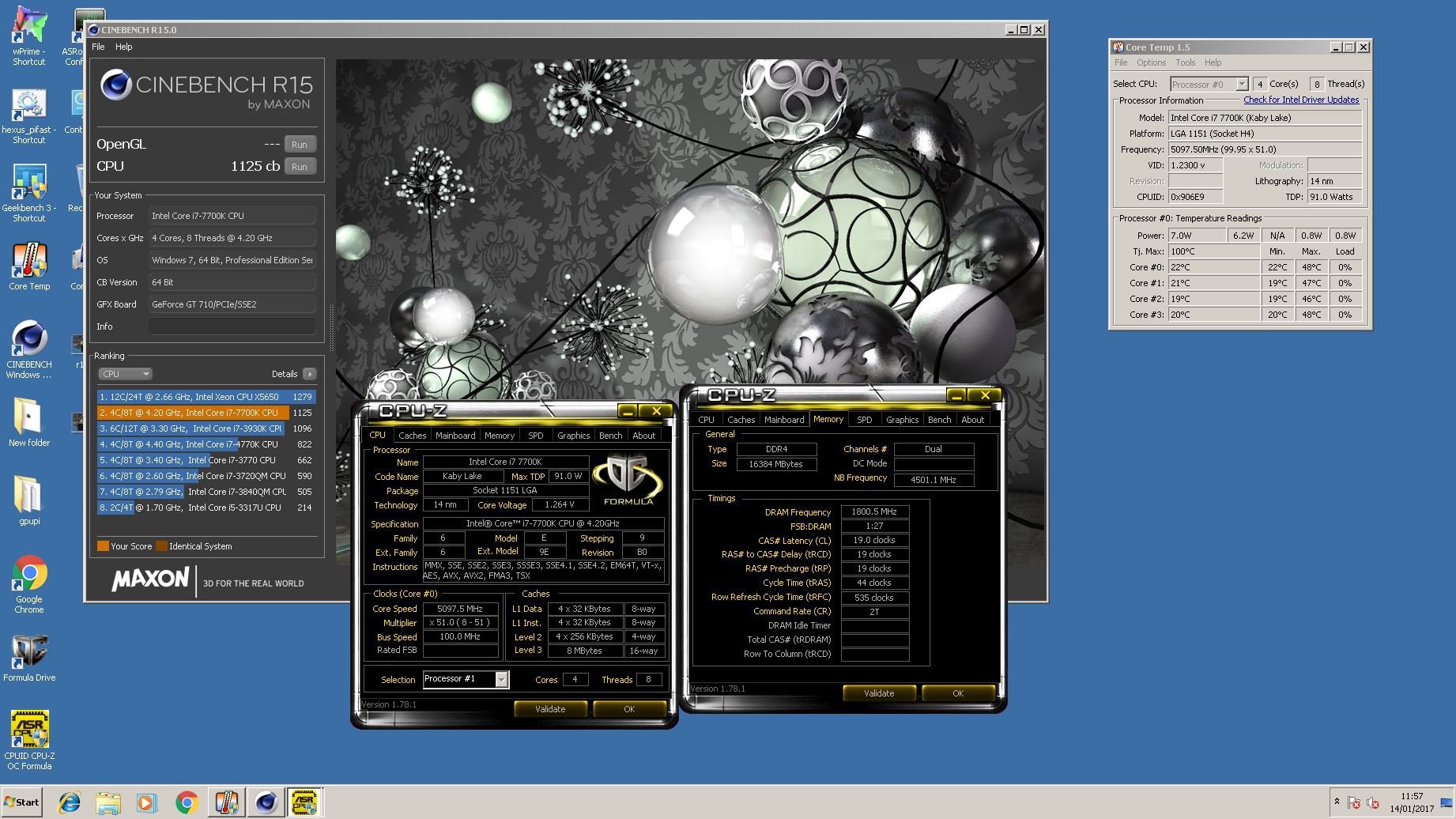Click Validate in right CPU-Z window
Image resolution: width=1456 pixels, height=819 pixels.
coord(879,693)
